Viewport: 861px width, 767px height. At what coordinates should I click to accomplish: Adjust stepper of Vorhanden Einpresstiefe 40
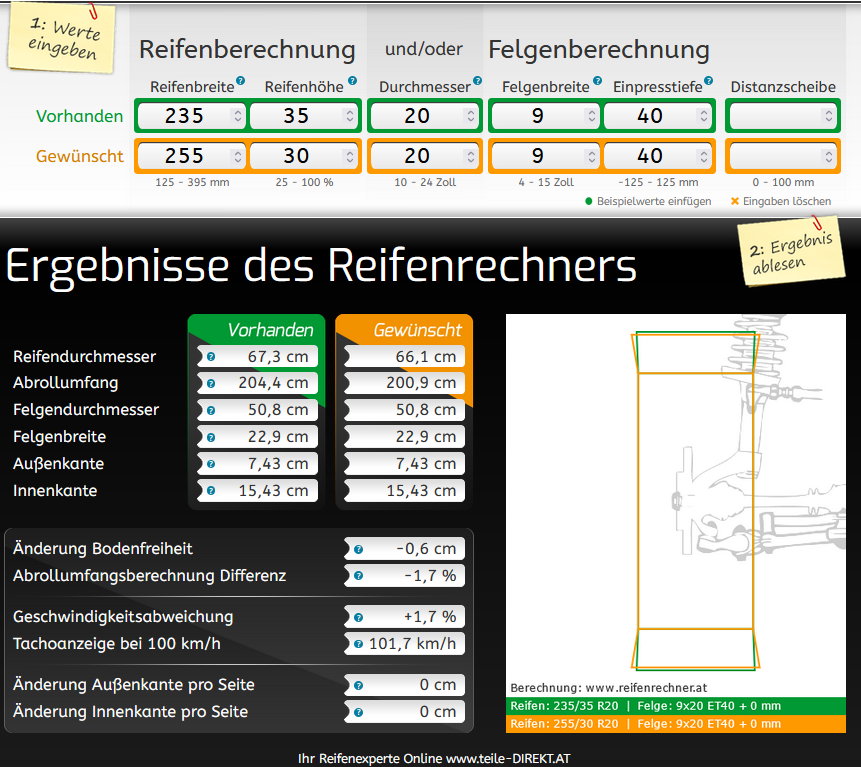(x=705, y=116)
